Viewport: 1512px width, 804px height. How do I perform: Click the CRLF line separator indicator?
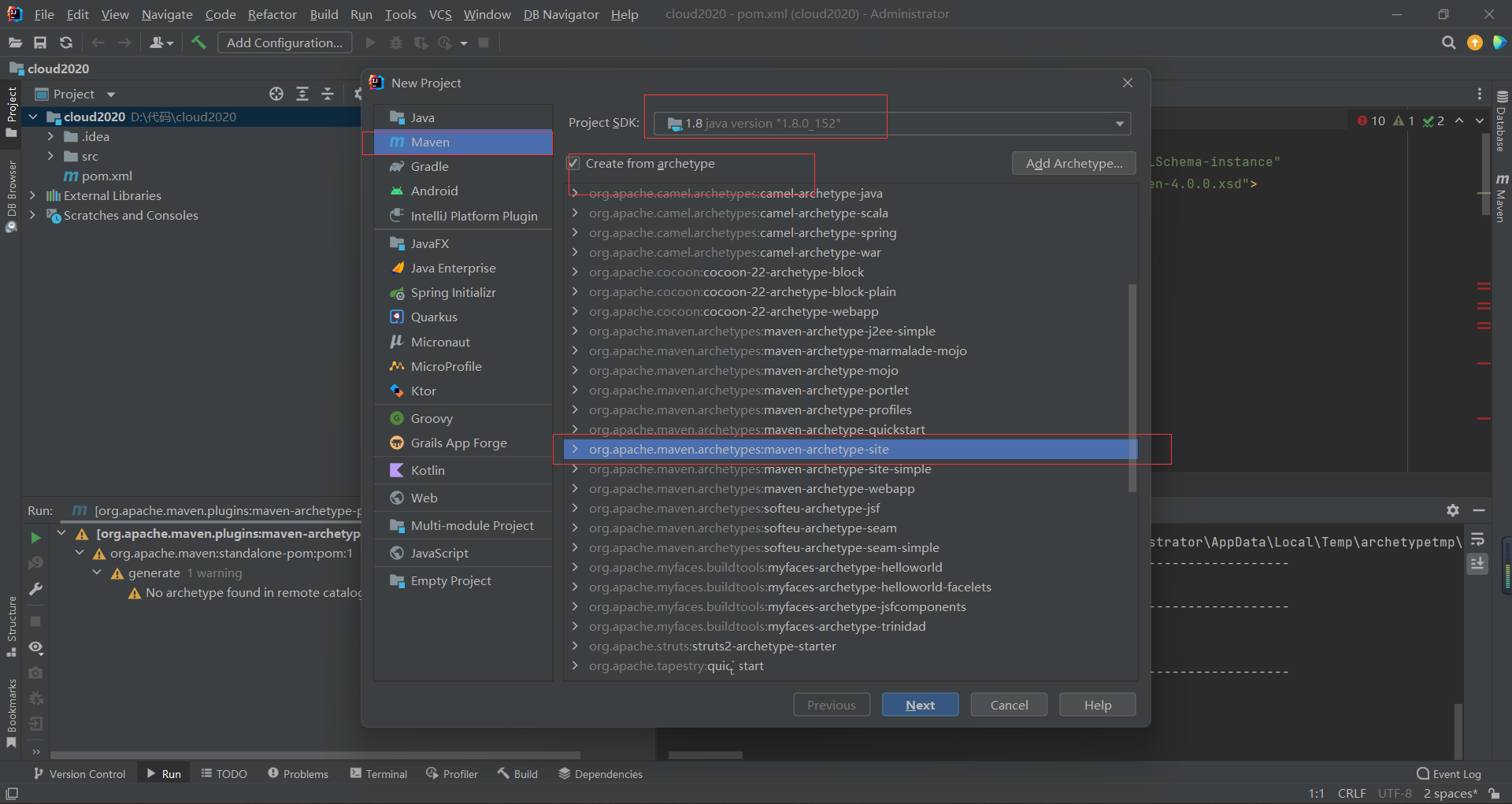1351,793
